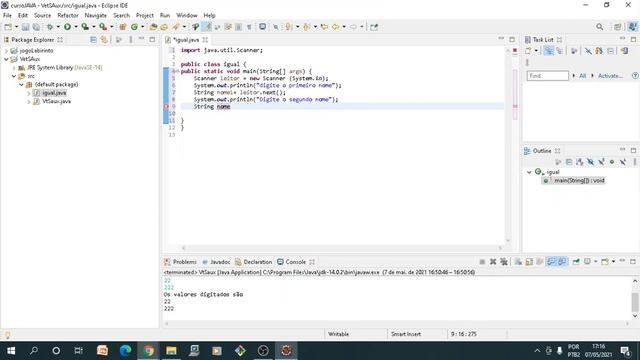Open the File menu

pos(7,15)
